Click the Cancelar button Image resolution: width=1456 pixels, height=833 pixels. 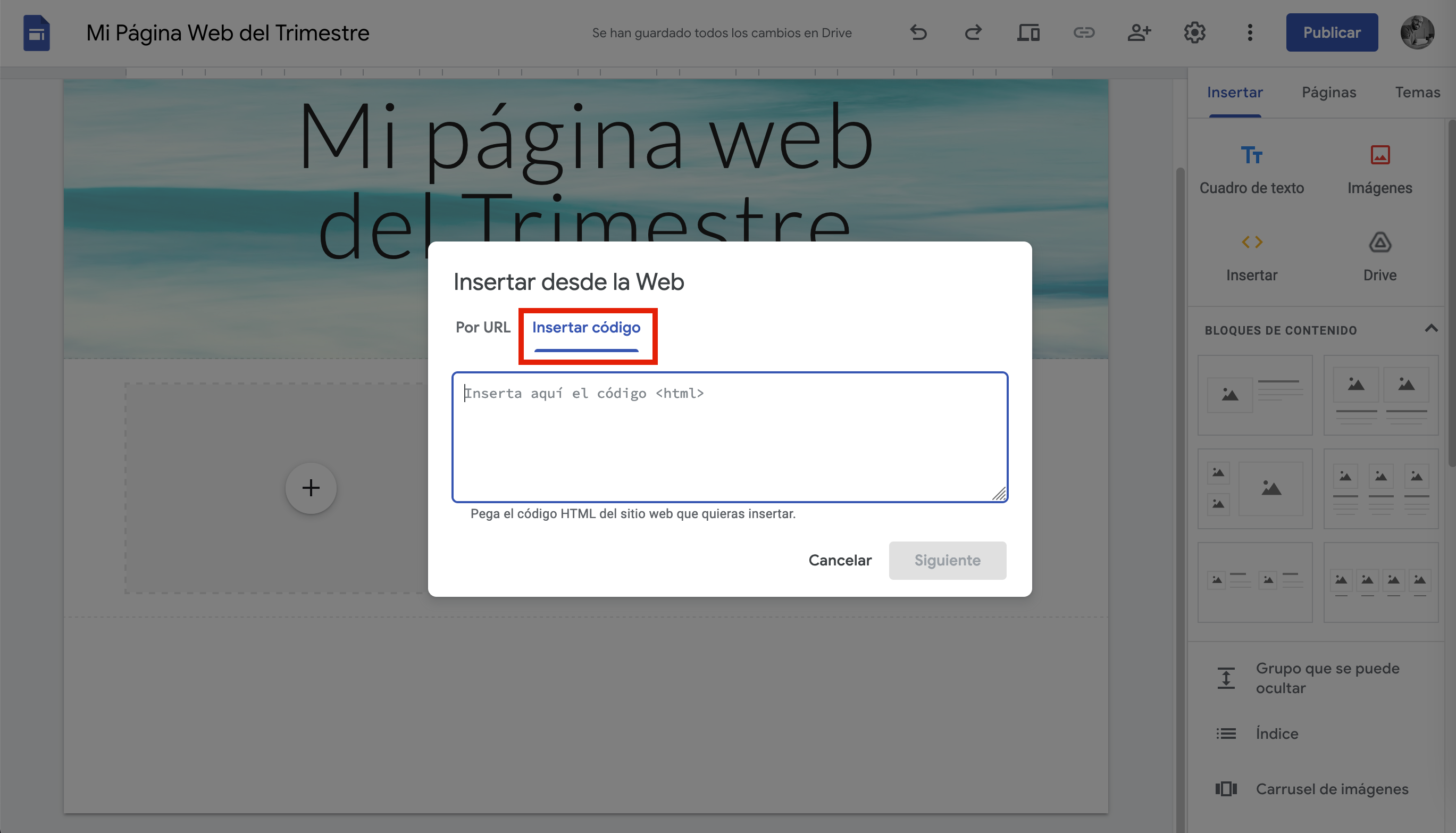[x=840, y=560]
